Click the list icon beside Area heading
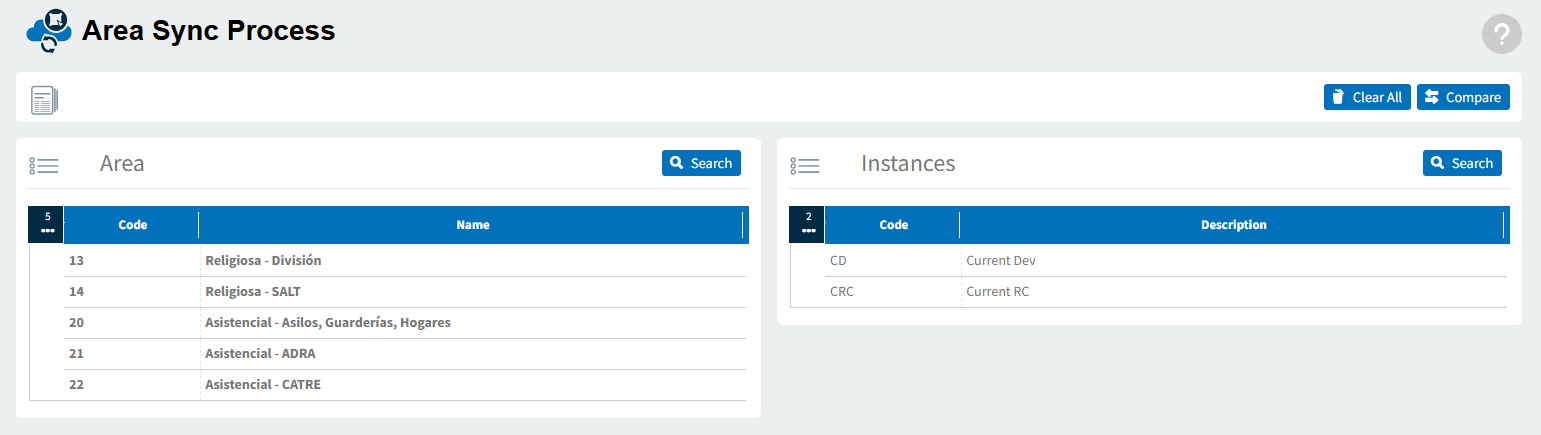The width and height of the screenshot is (1541, 435). coord(44,165)
